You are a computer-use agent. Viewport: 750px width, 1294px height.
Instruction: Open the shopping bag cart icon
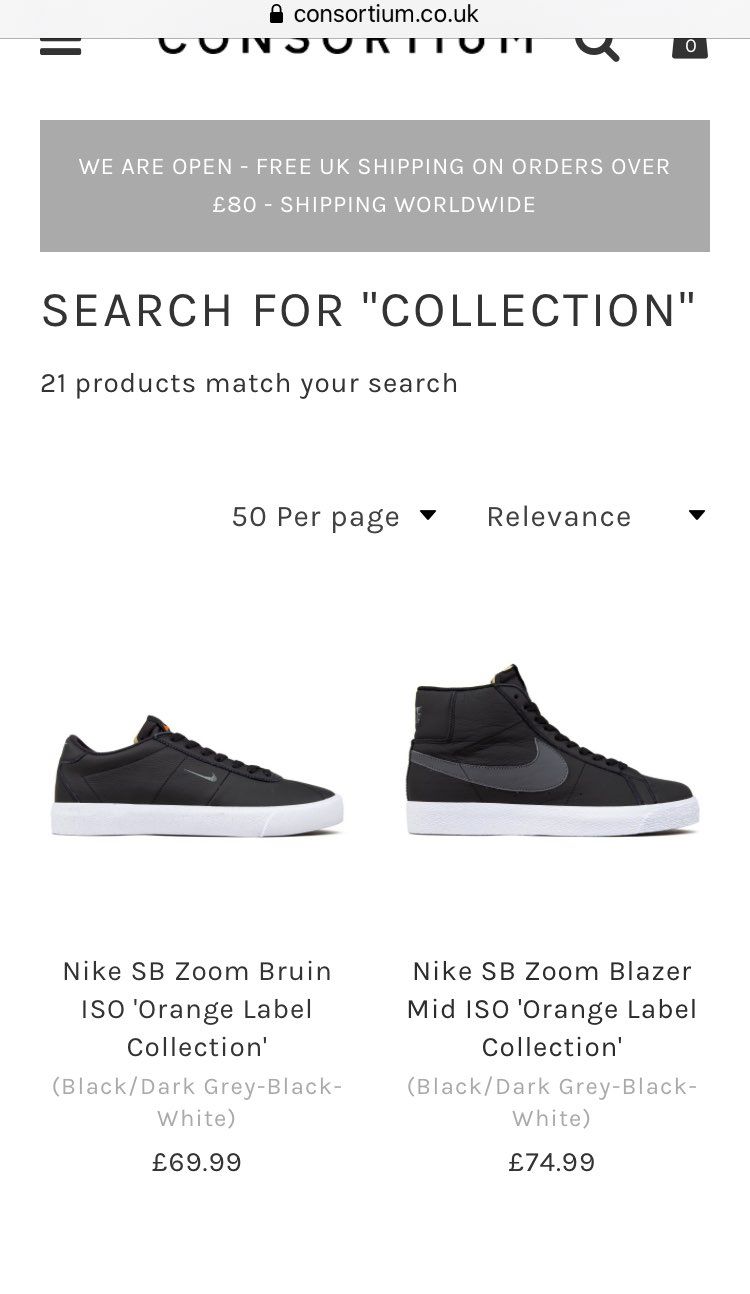coord(690,45)
